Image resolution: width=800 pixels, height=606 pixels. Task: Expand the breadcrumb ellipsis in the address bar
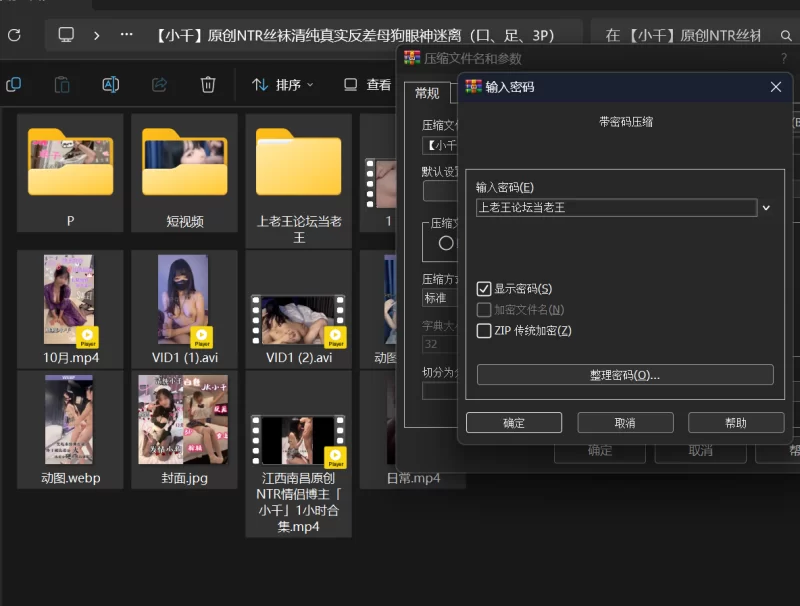point(126,35)
